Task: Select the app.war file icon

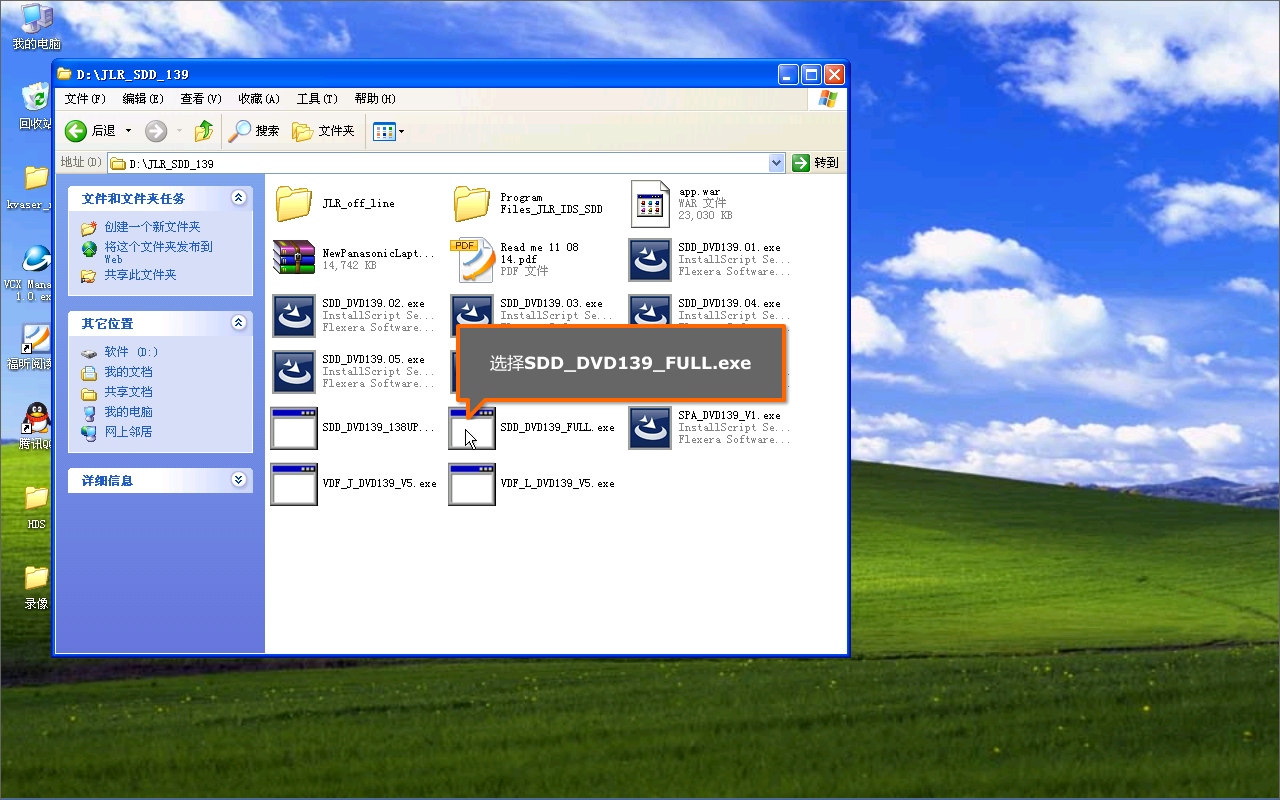Action: [x=650, y=203]
